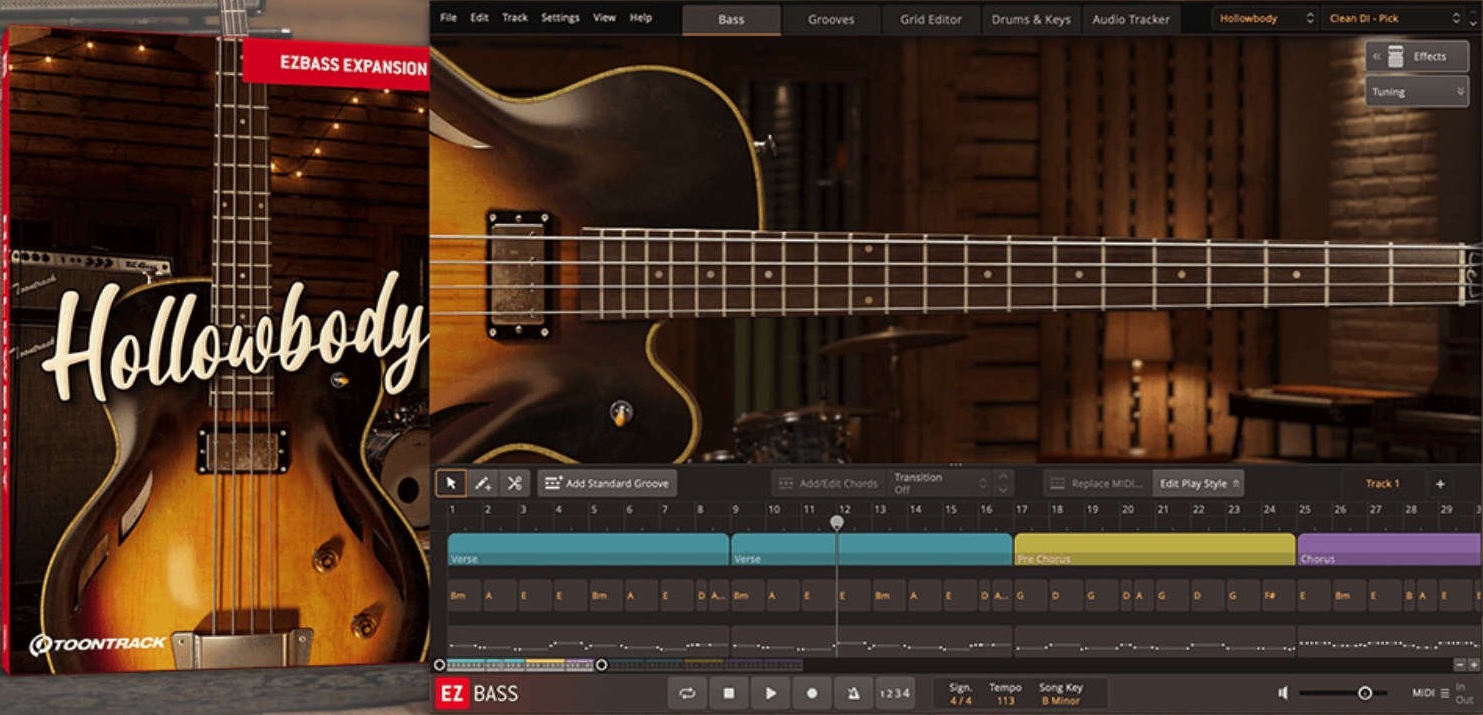1483x715 pixels.
Task: Click the song overview loop end handle
Action: (601, 665)
